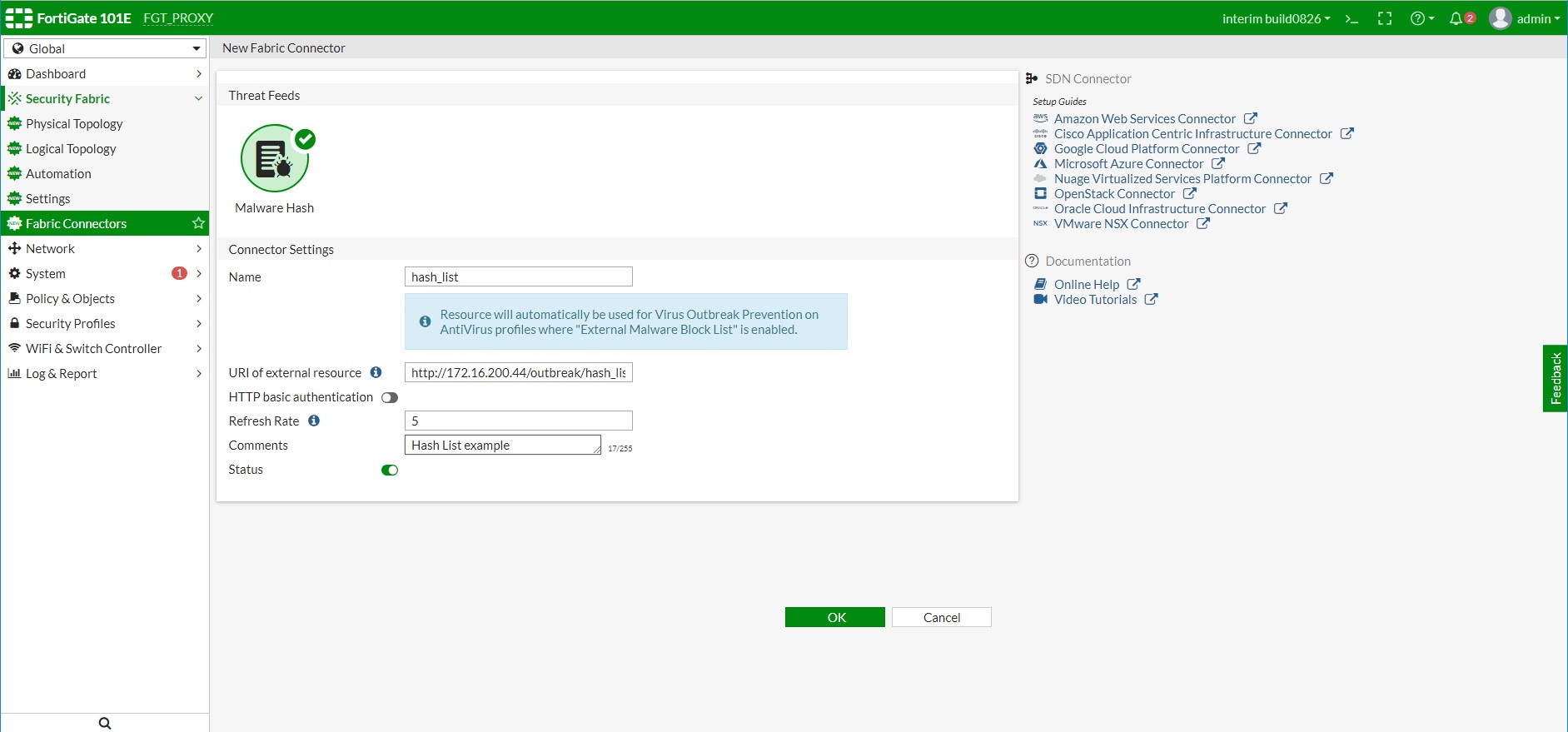Select Automation under Security Fabric
Screen dimensions: 1568x732
click(58, 173)
